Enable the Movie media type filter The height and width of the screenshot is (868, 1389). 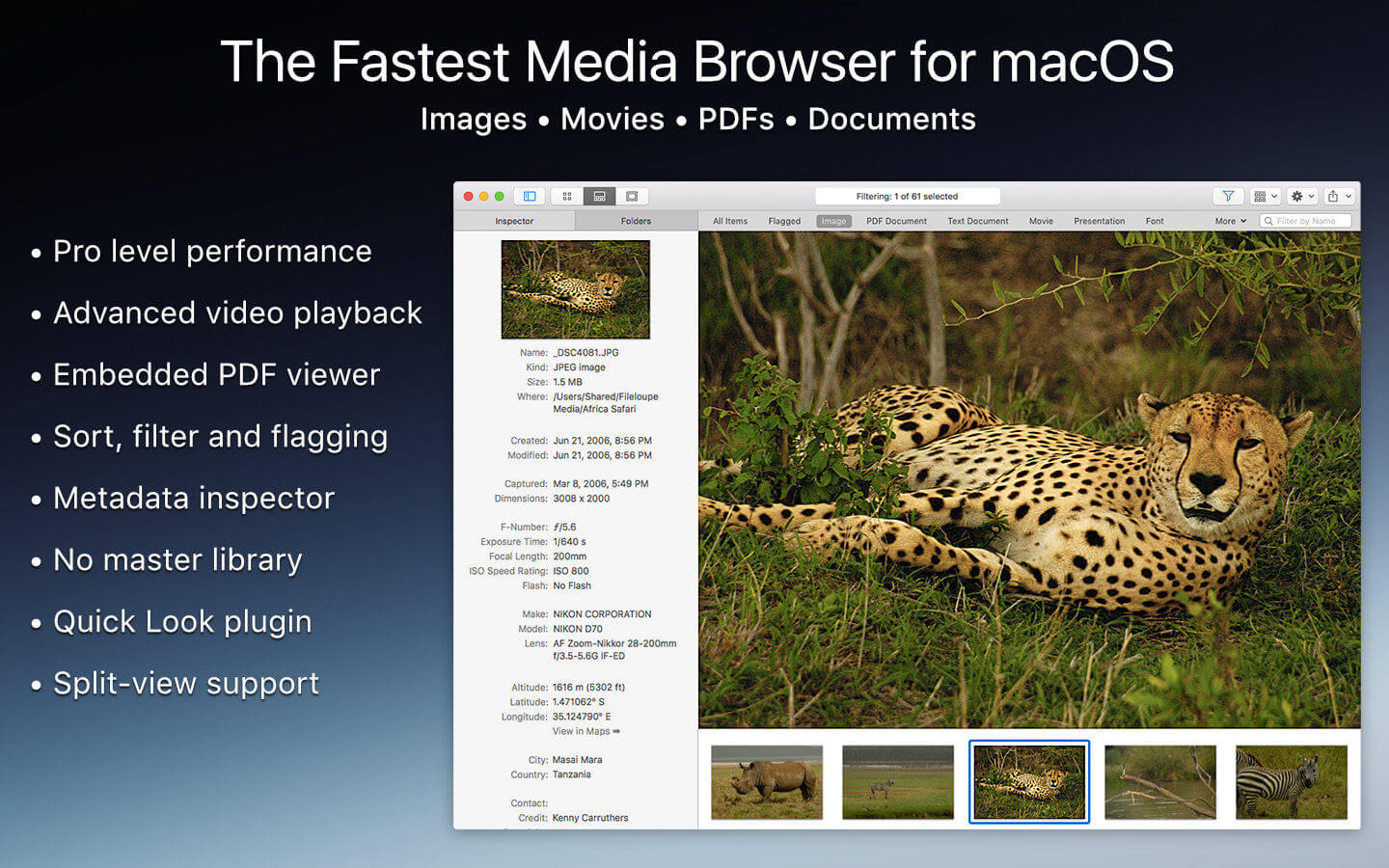pos(1041,221)
